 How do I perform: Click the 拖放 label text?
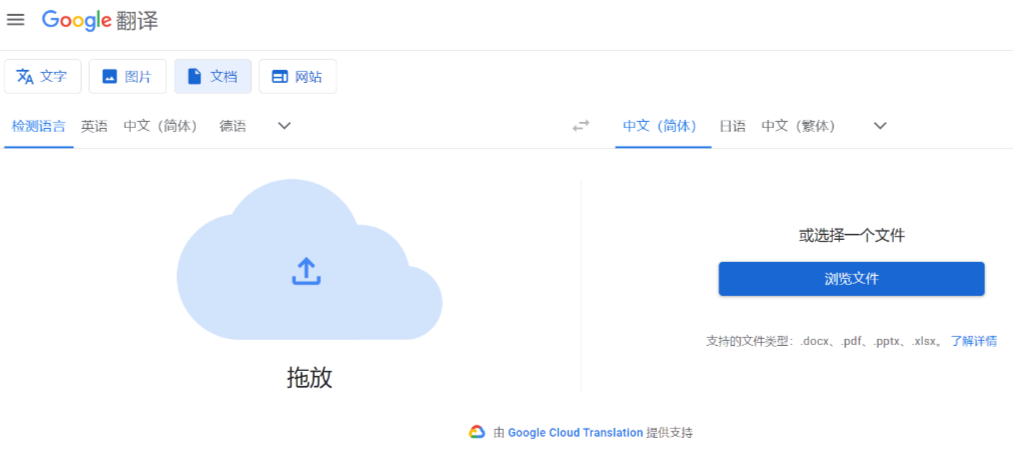(x=309, y=378)
